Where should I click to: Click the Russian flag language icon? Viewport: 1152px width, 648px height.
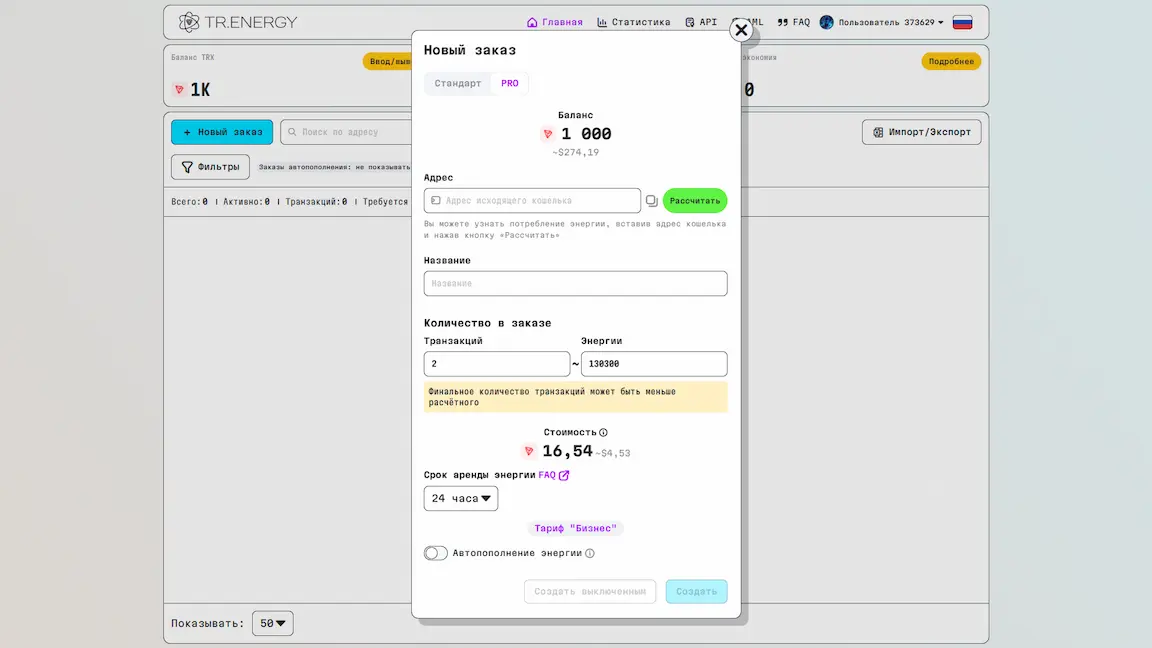[x=962, y=22]
